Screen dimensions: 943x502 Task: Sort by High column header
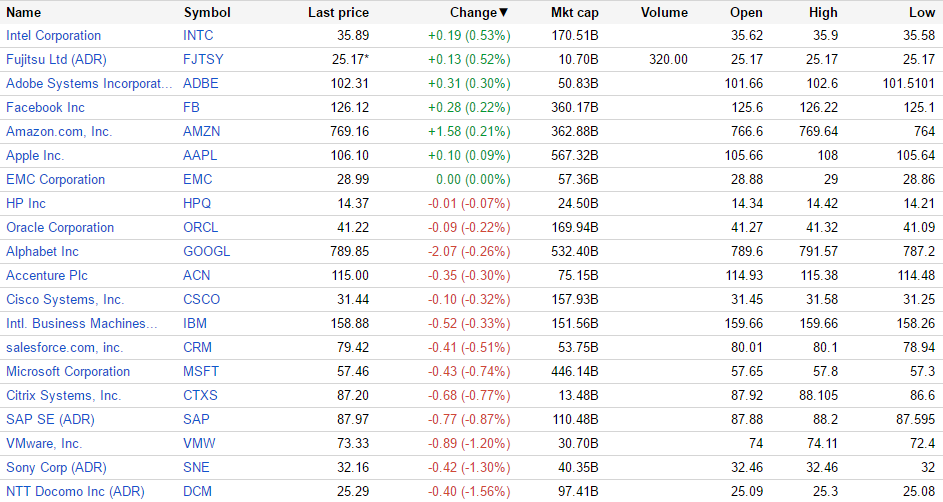(823, 13)
